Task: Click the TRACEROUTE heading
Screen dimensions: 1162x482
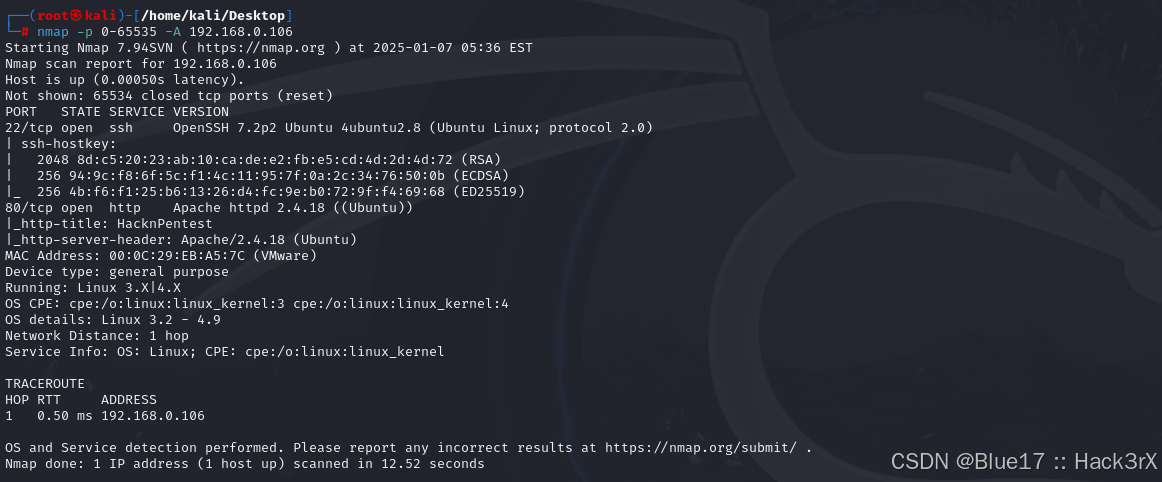Action: click(44, 384)
